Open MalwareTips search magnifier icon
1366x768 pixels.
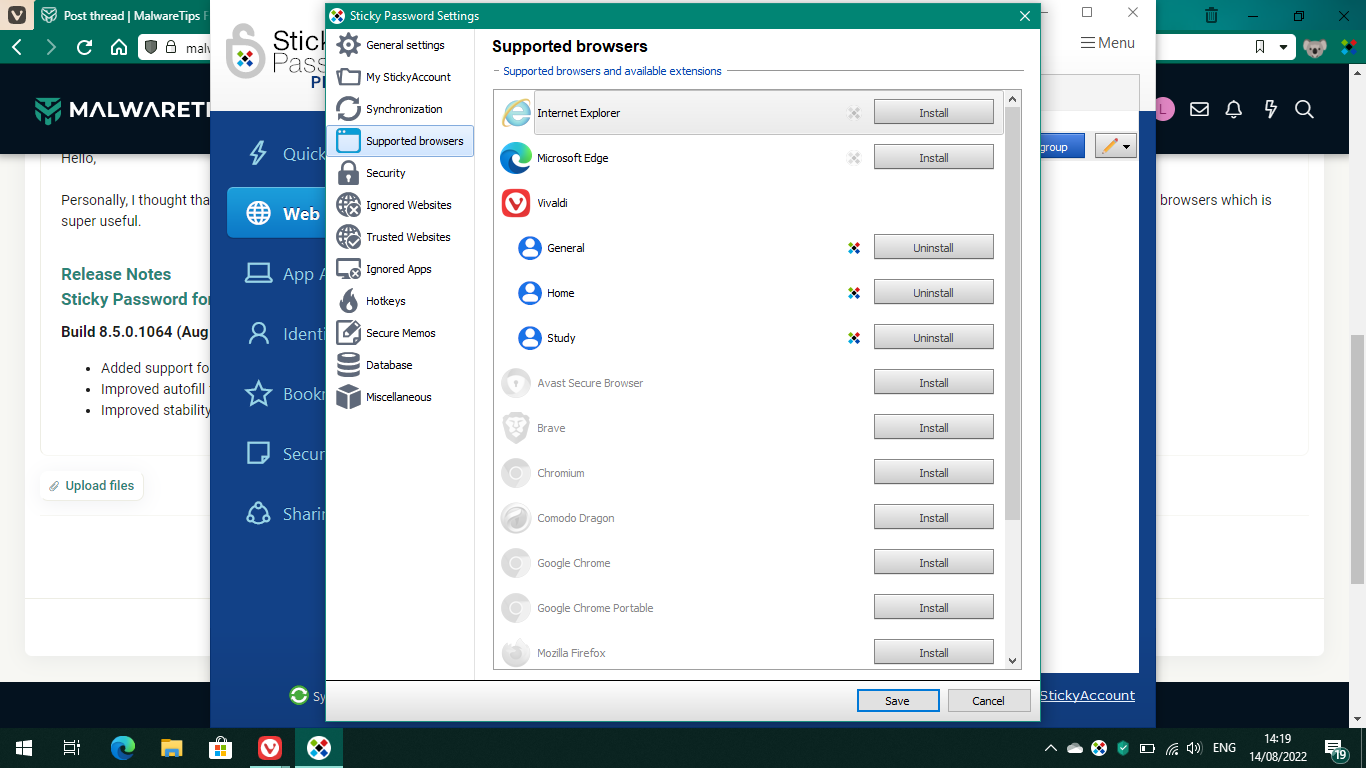1304,109
